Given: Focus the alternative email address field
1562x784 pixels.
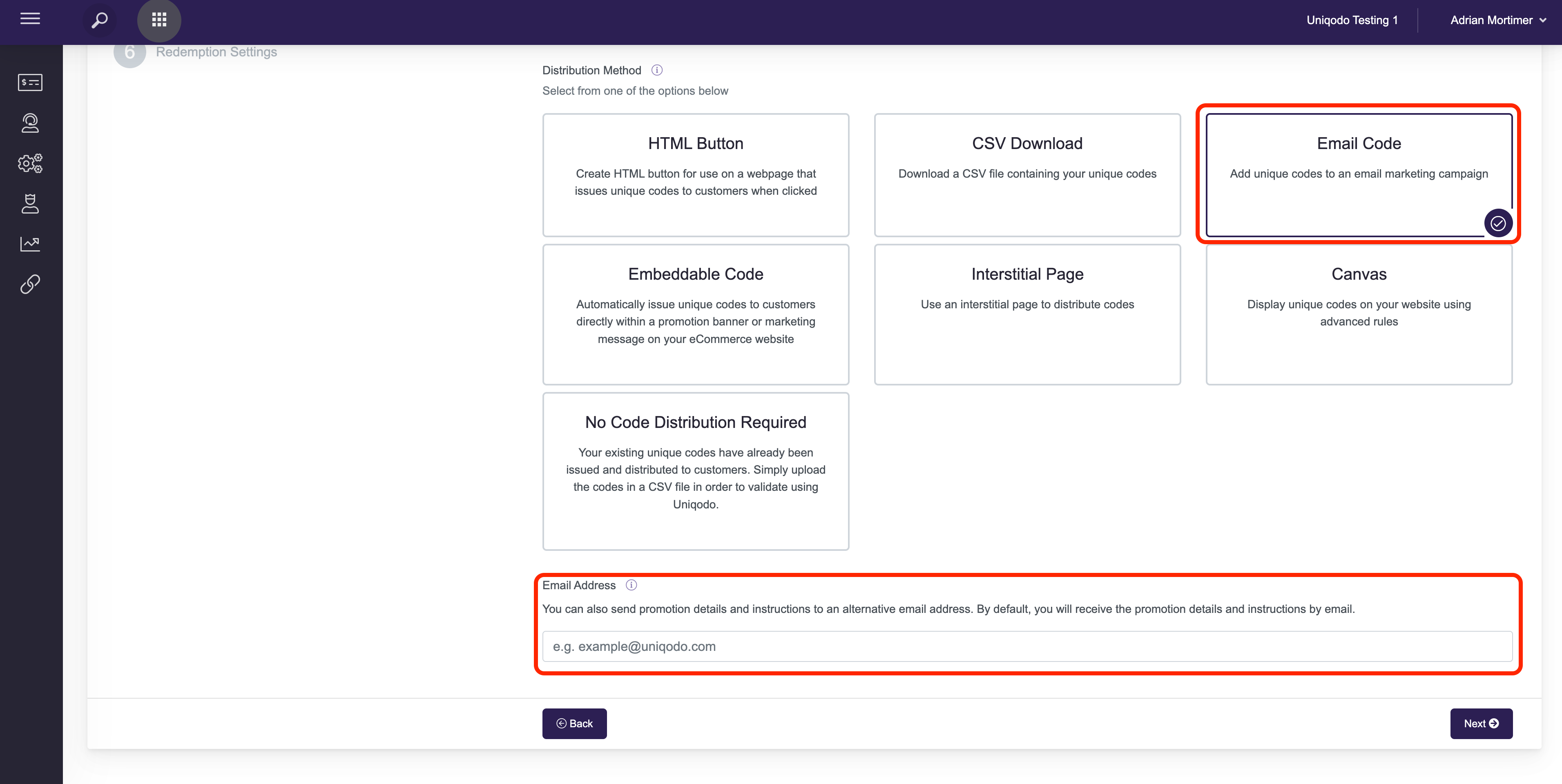Looking at the screenshot, I should pyautogui.click(x=1027, y=646).
